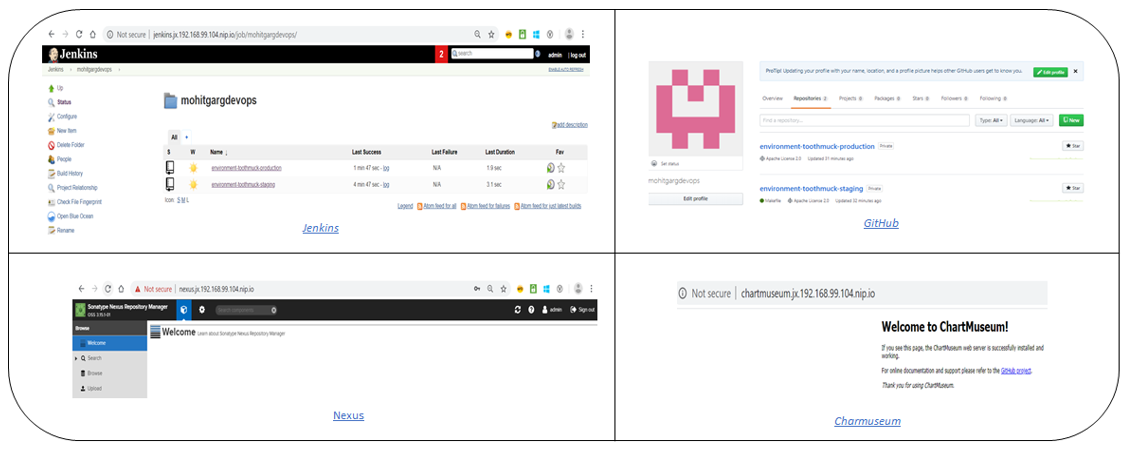Click the Nexus Browse cube icon in header
The image size is (1128, 449).
click(183, 309)
